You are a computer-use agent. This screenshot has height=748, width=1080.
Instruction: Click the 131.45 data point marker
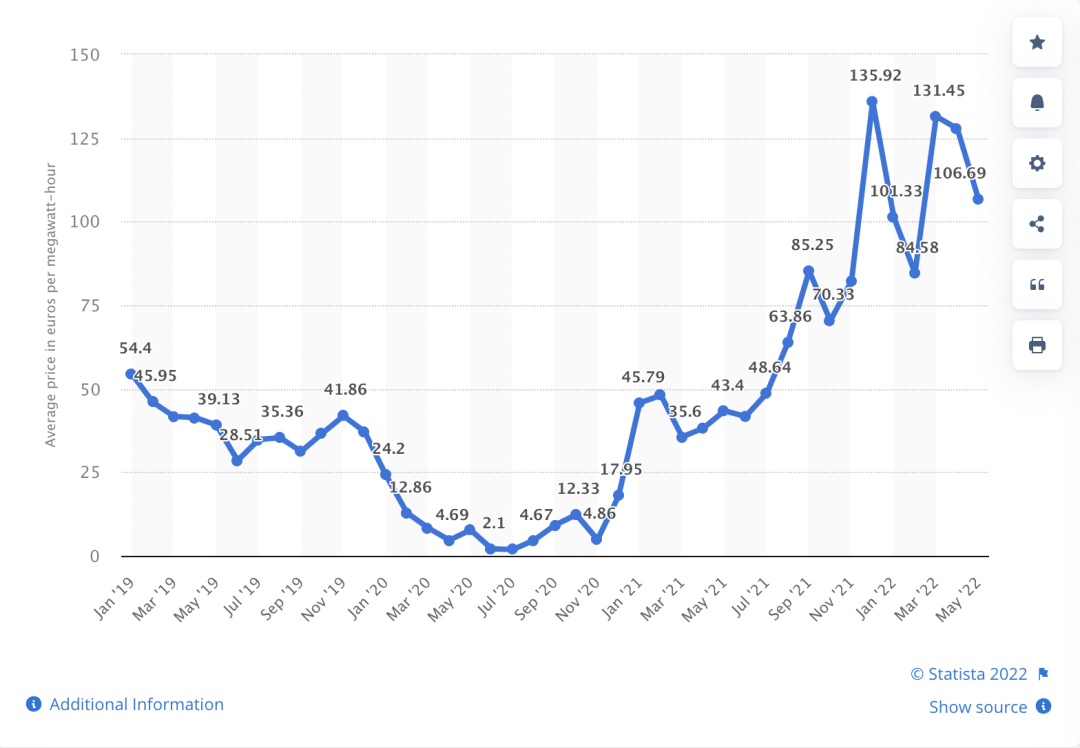[935, 117]
